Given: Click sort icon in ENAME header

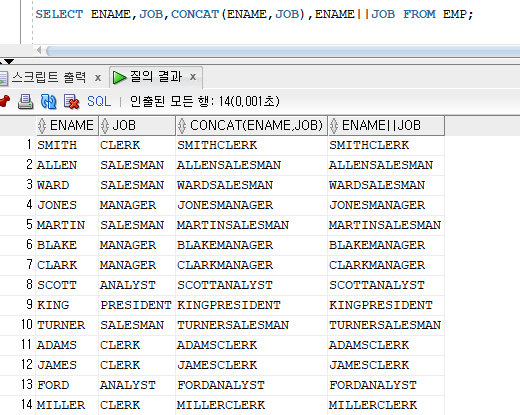Looking at the screenshot, I should (x=42, y=126).
